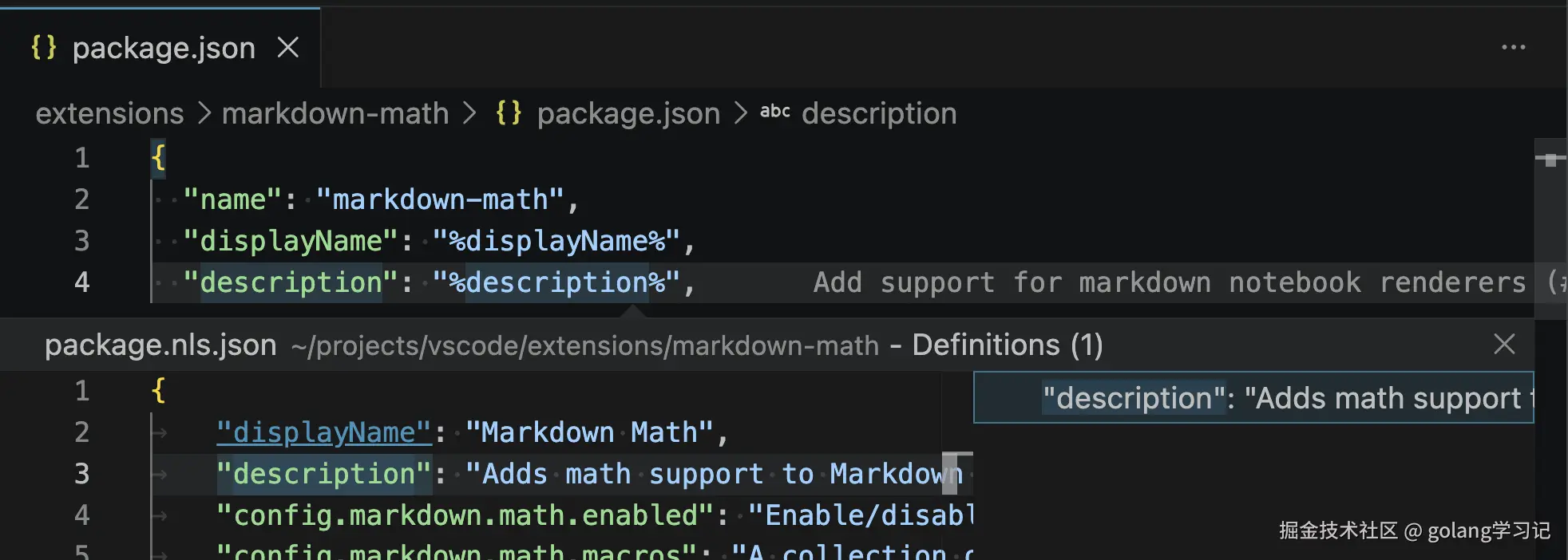Click the abc string icon in breadcrumb
The width and height of the screenshot is (1568, 560).
click(774, 112)
